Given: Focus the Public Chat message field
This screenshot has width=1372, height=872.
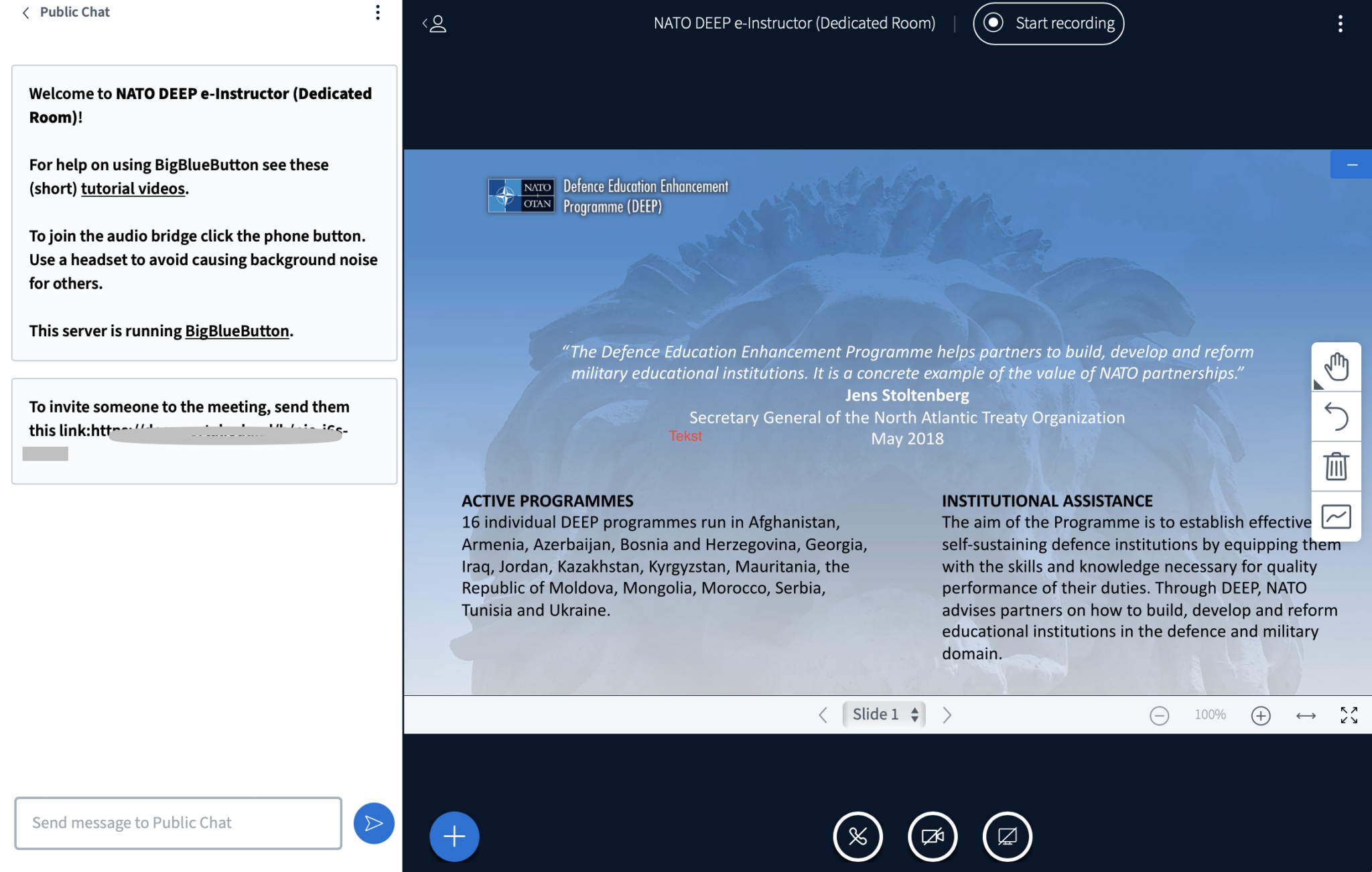Looking at the screenshot, I should pyautogui.click(x=178, y=822).
